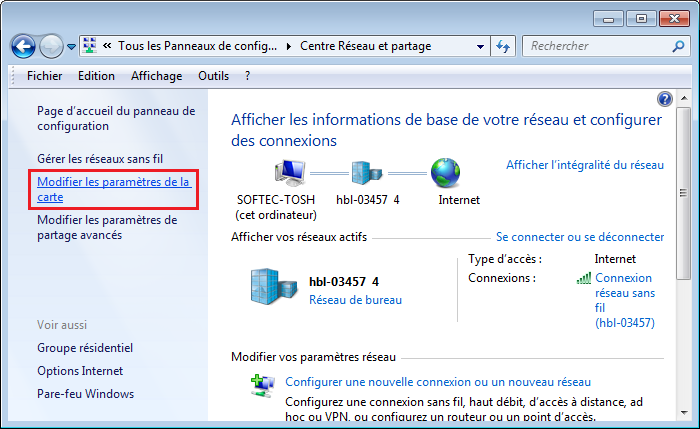The image size is (700, 429).
Task: Open the Affichage menu
Action: (x=156, y=76)
